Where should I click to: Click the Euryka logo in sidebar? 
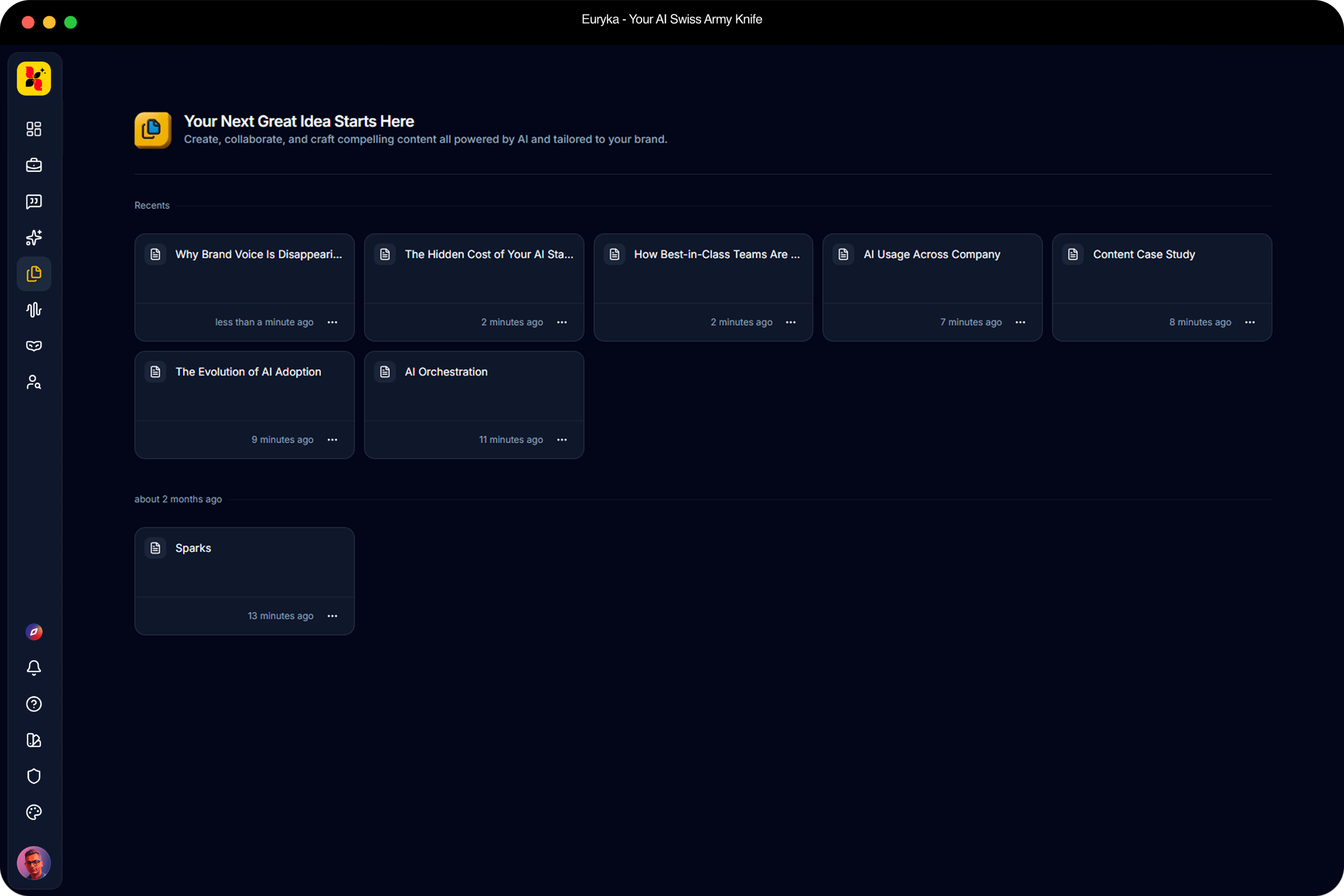[34, 79]
